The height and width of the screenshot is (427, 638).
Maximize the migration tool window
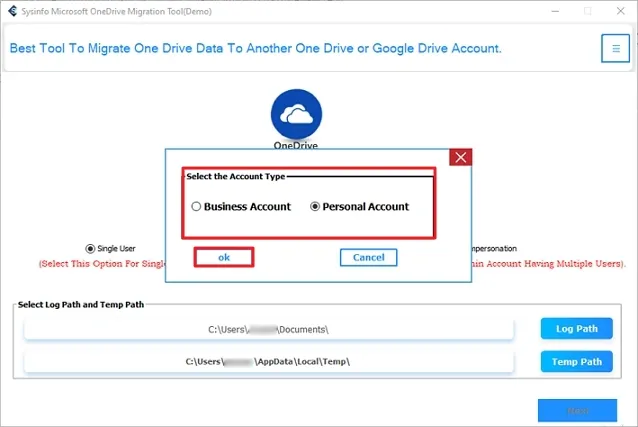588,11
